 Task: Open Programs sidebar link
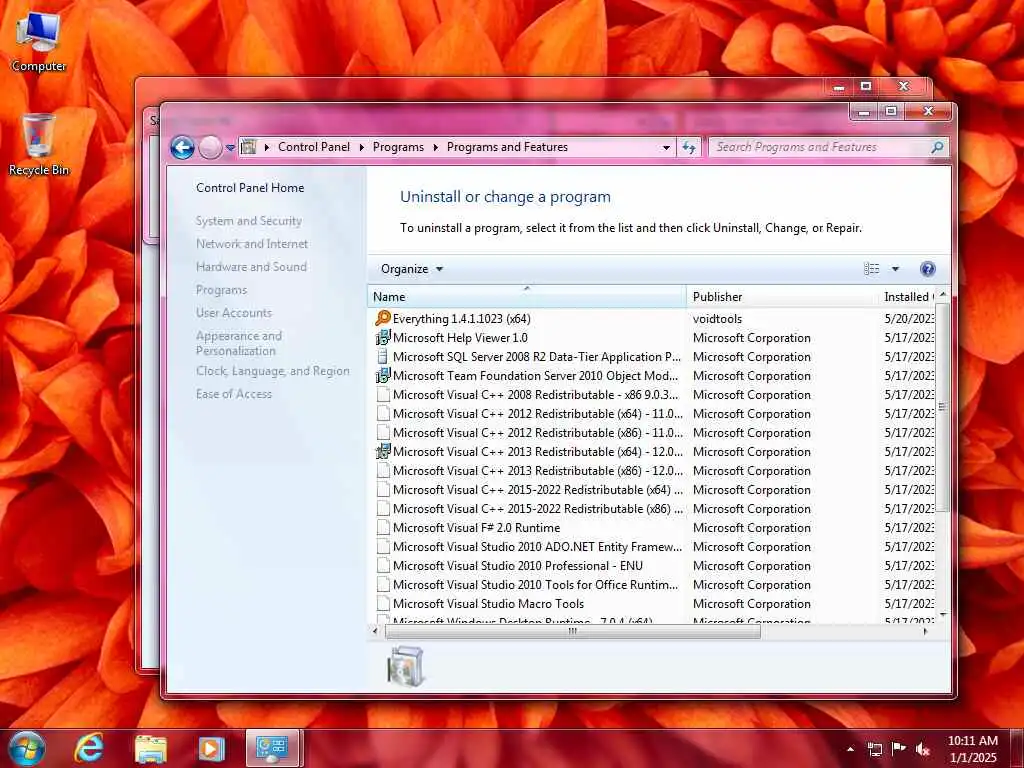(221, 290)
